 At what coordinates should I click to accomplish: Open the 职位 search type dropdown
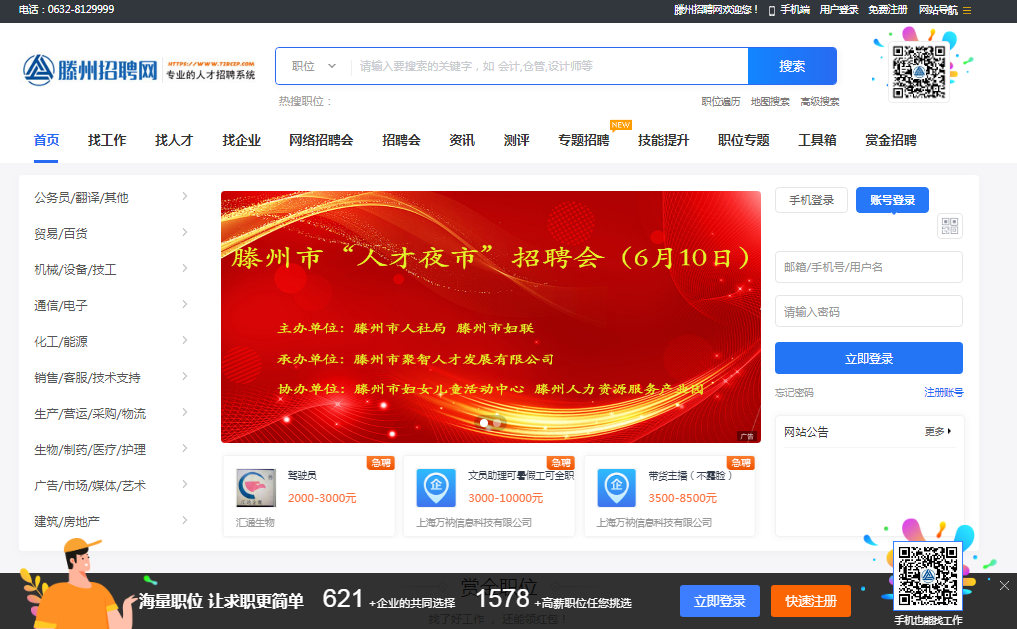tap(314, 66)
